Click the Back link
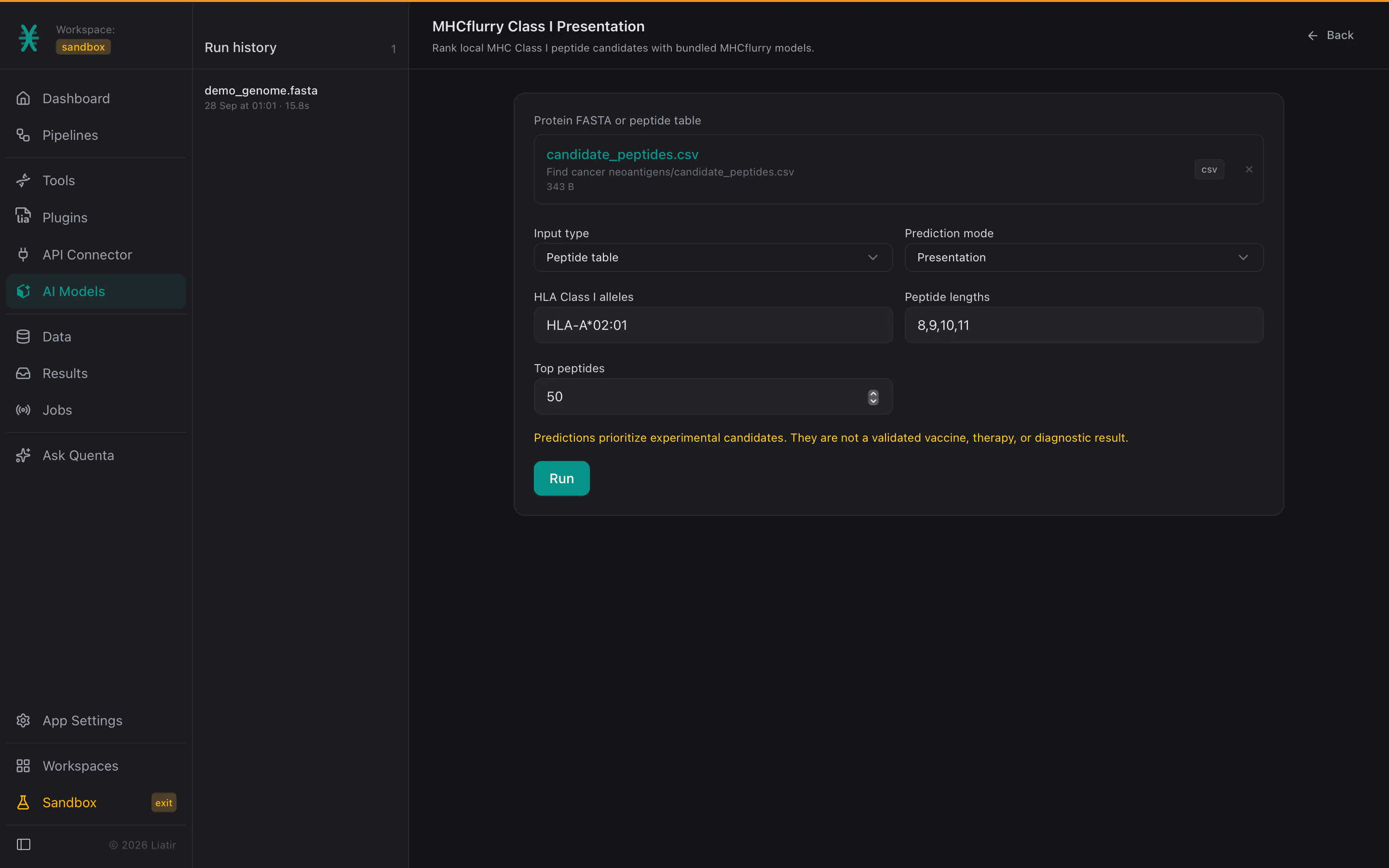 point(1331,36)
